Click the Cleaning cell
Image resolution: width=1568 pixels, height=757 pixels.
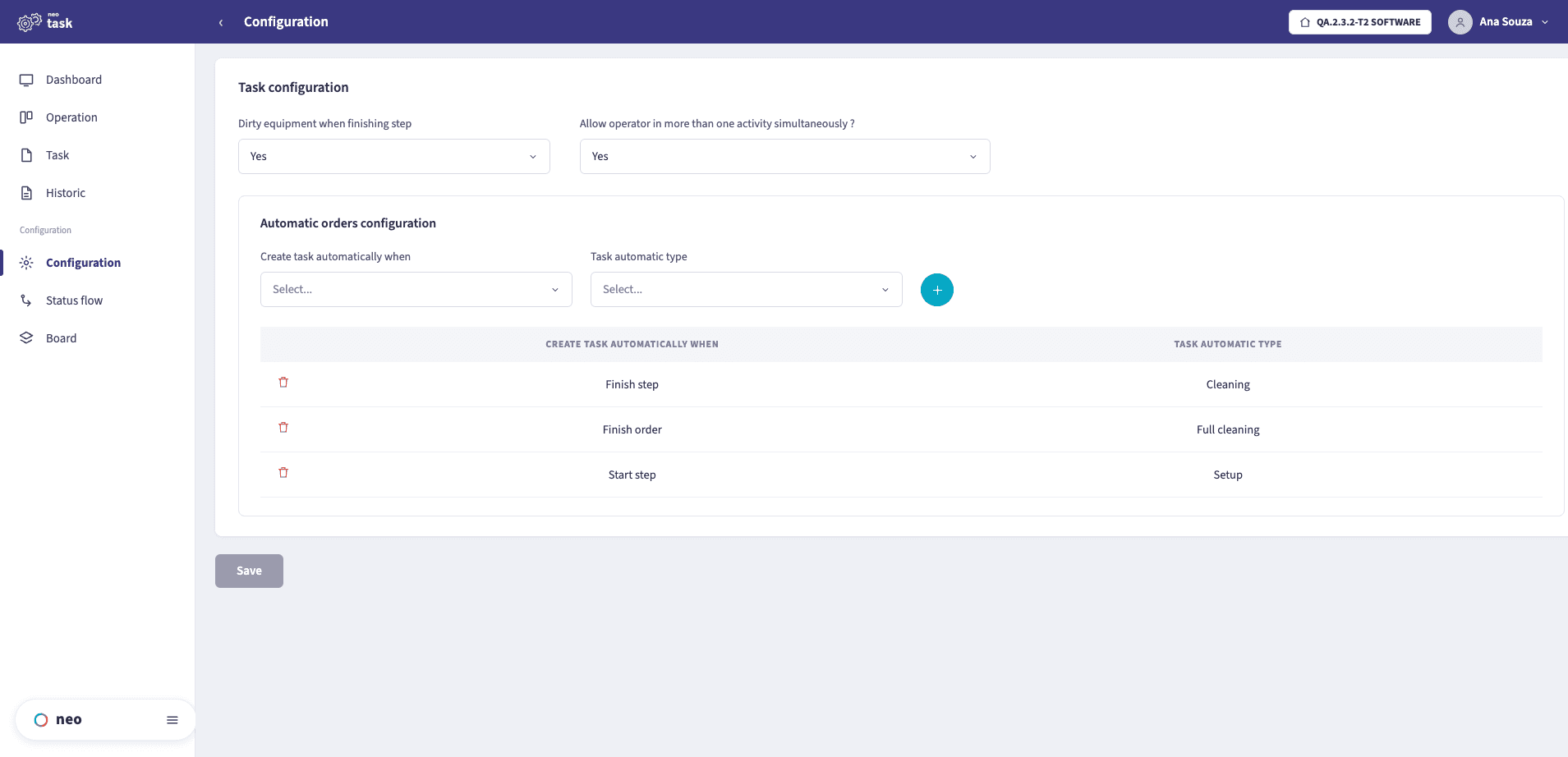pos(1228,384)
